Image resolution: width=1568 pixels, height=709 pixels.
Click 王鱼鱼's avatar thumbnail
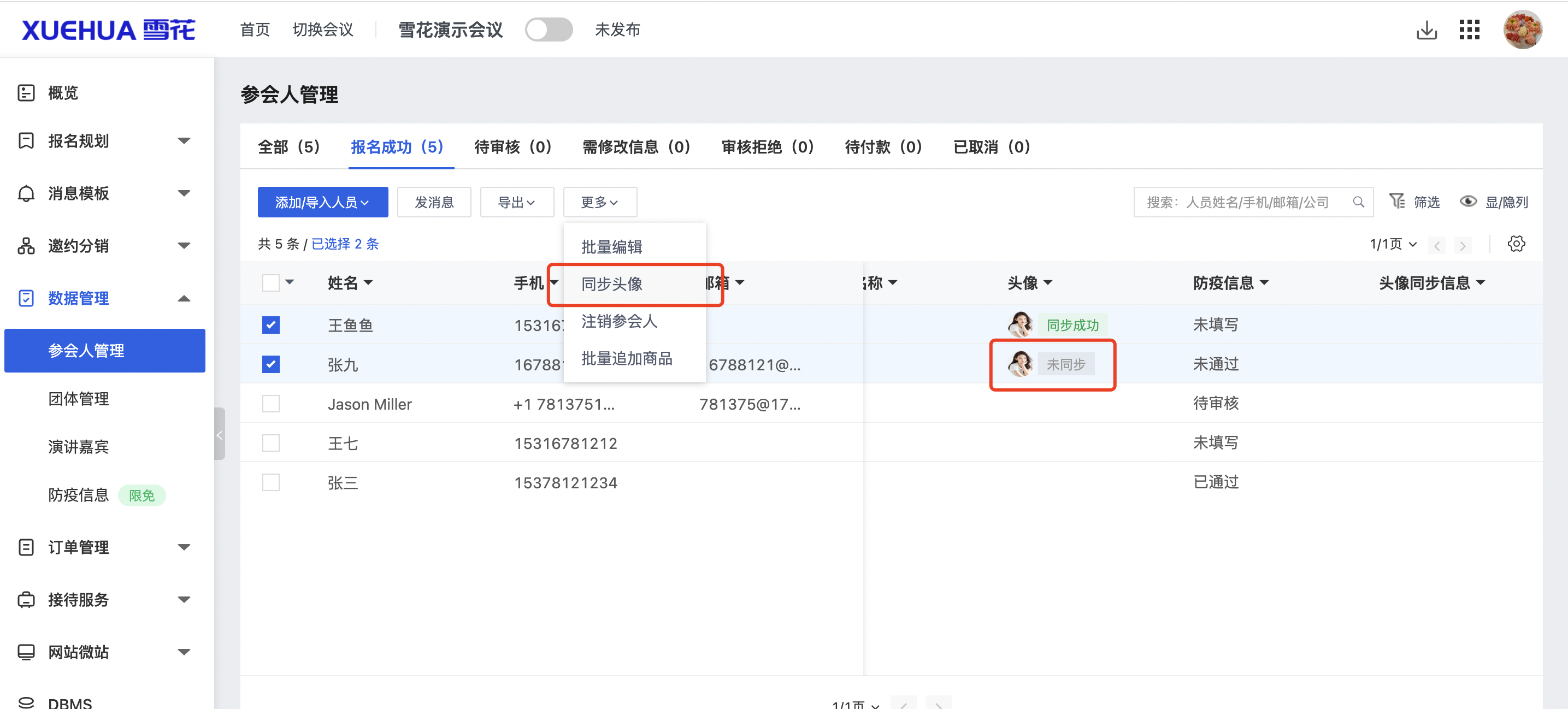tap(1021, 324)
